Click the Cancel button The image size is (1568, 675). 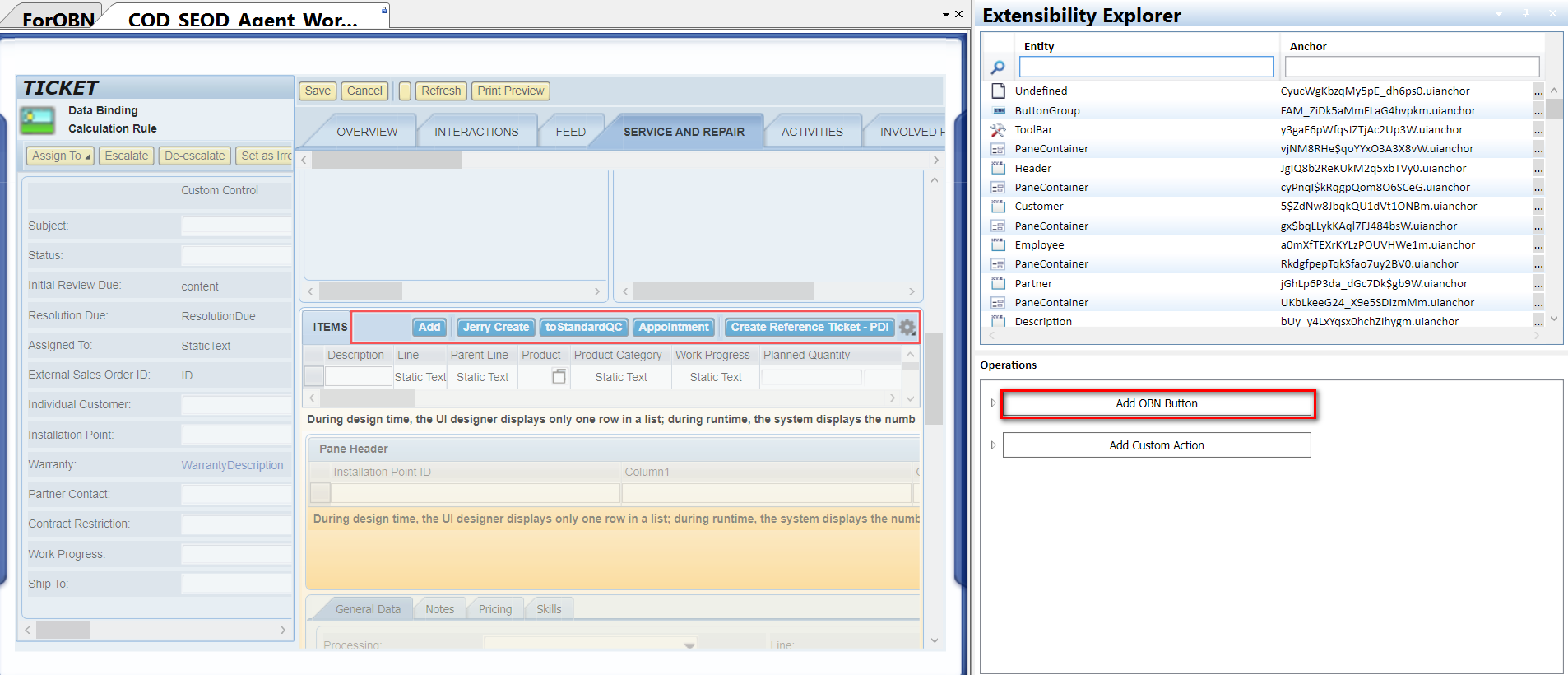pos(364,91)
